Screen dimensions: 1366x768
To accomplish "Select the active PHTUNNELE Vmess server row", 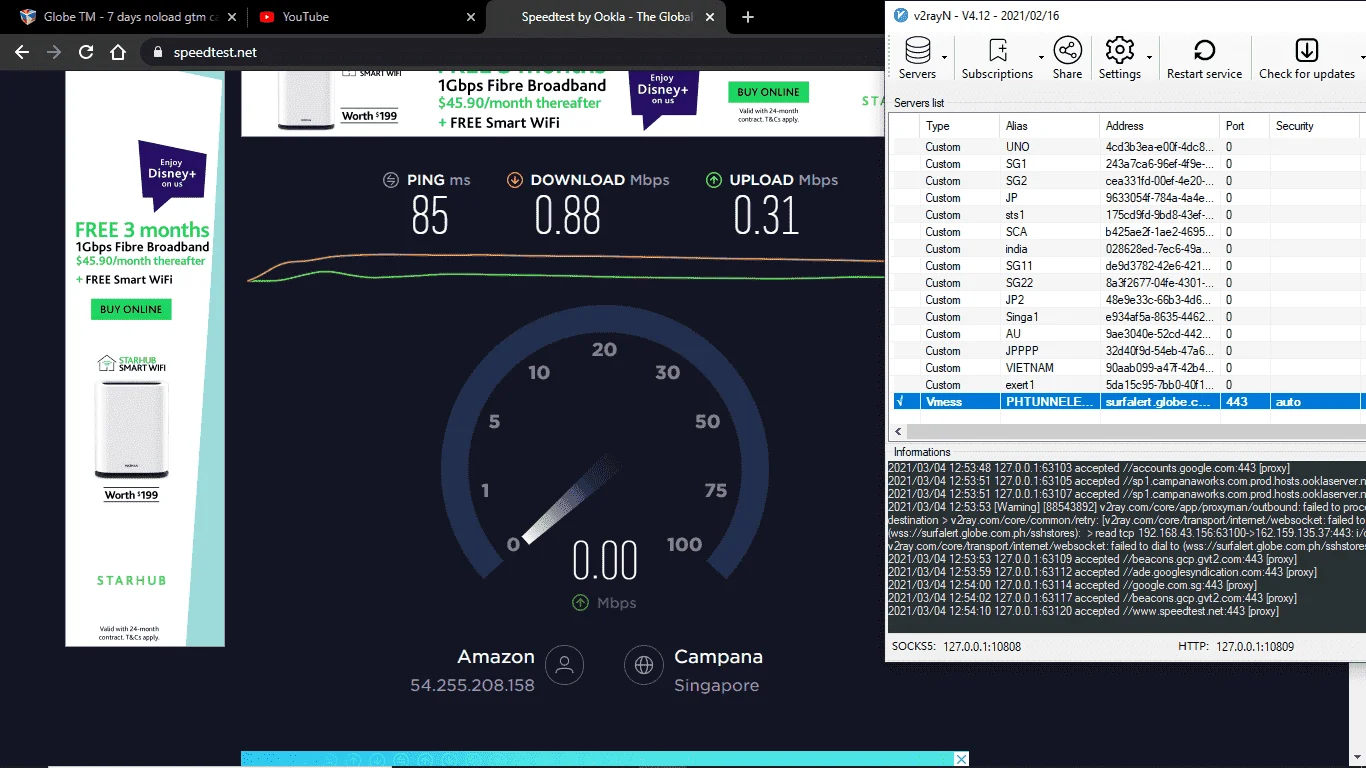I will [x=1125, y=402].
